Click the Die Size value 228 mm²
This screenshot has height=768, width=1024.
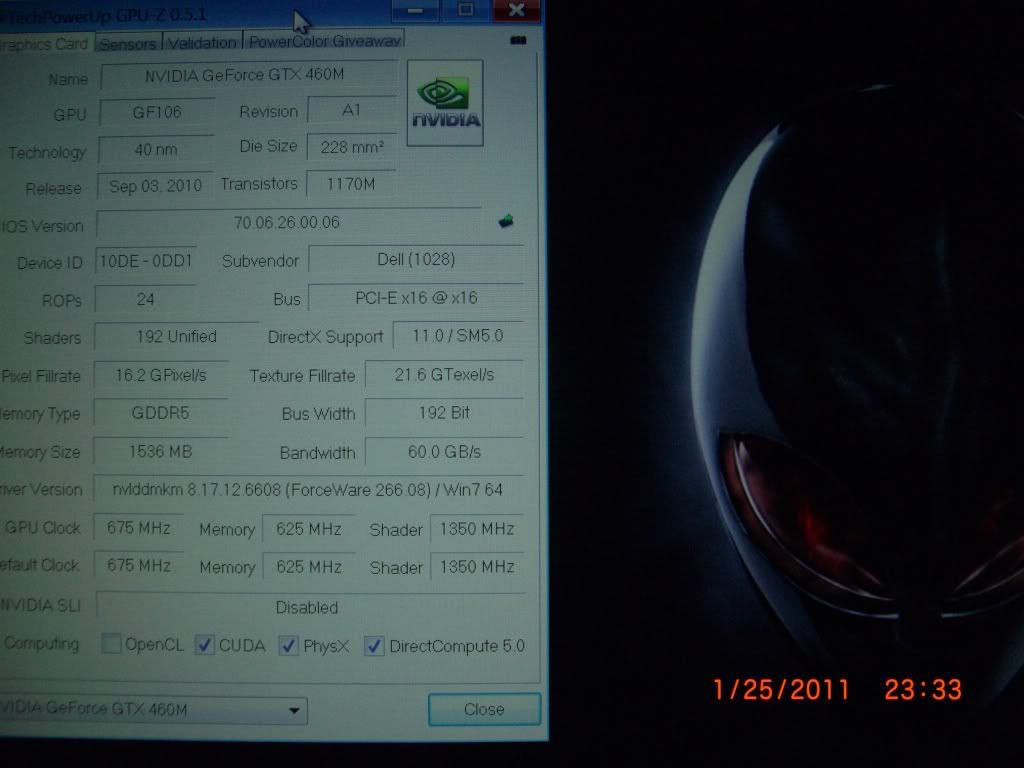[x=351, y=147]
